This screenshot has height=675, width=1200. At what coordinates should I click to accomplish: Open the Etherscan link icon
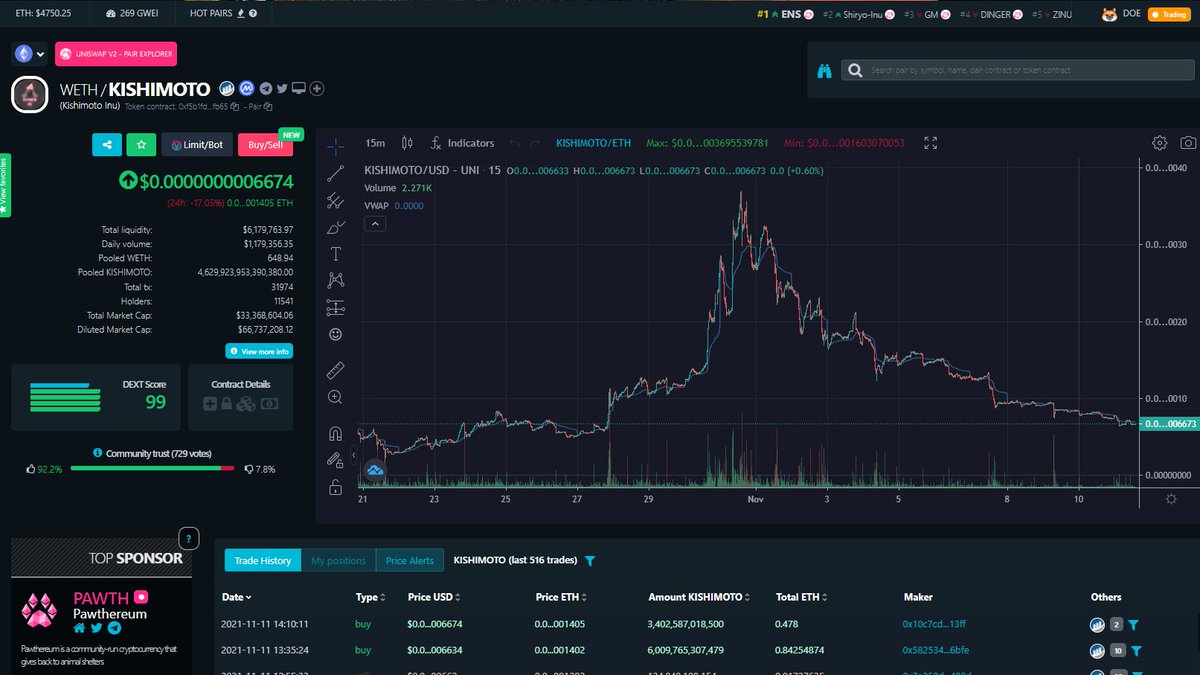pyautogui.click(x=227, y=88)
